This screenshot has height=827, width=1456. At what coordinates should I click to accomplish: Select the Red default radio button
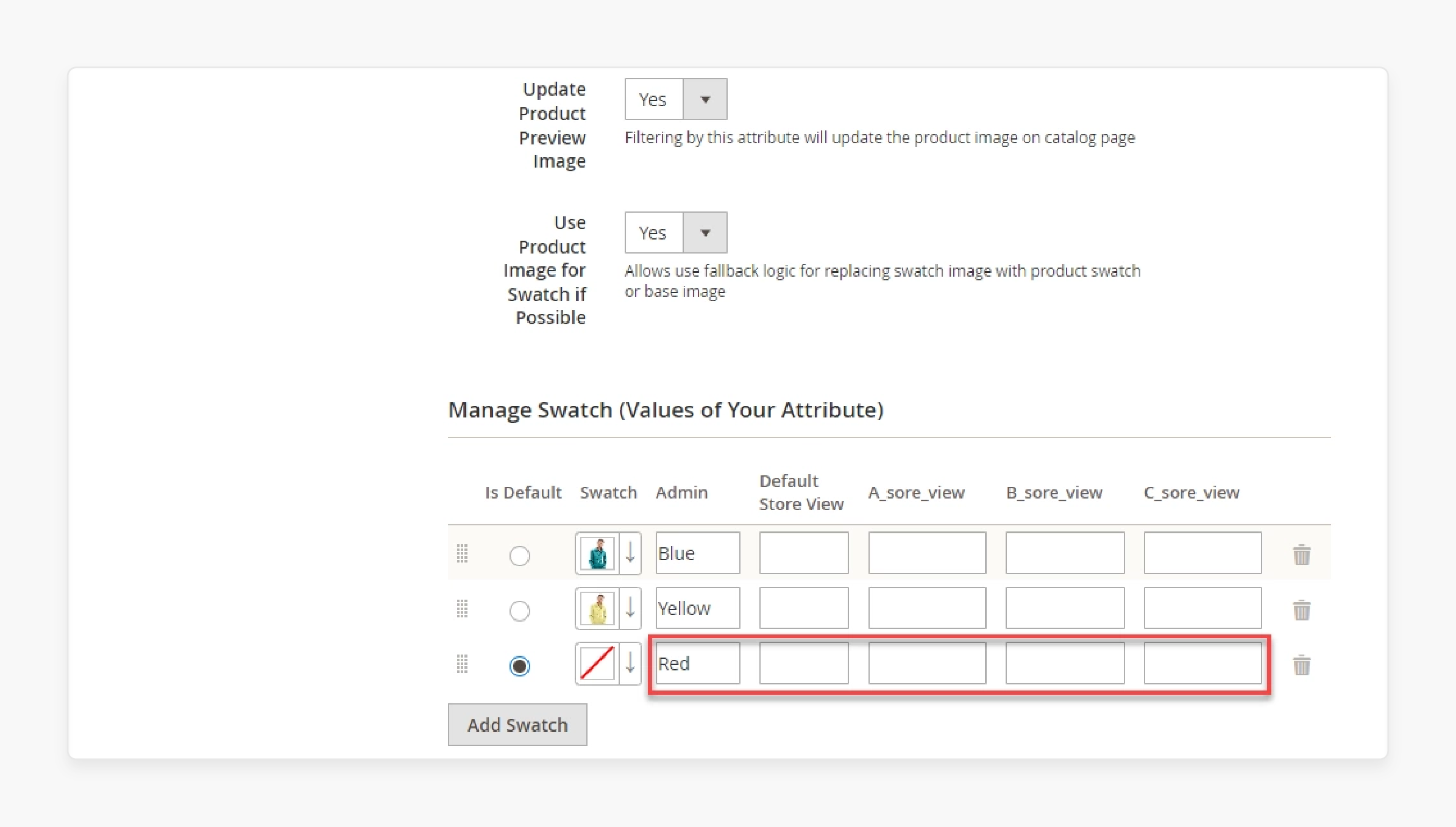pos(519,666)
